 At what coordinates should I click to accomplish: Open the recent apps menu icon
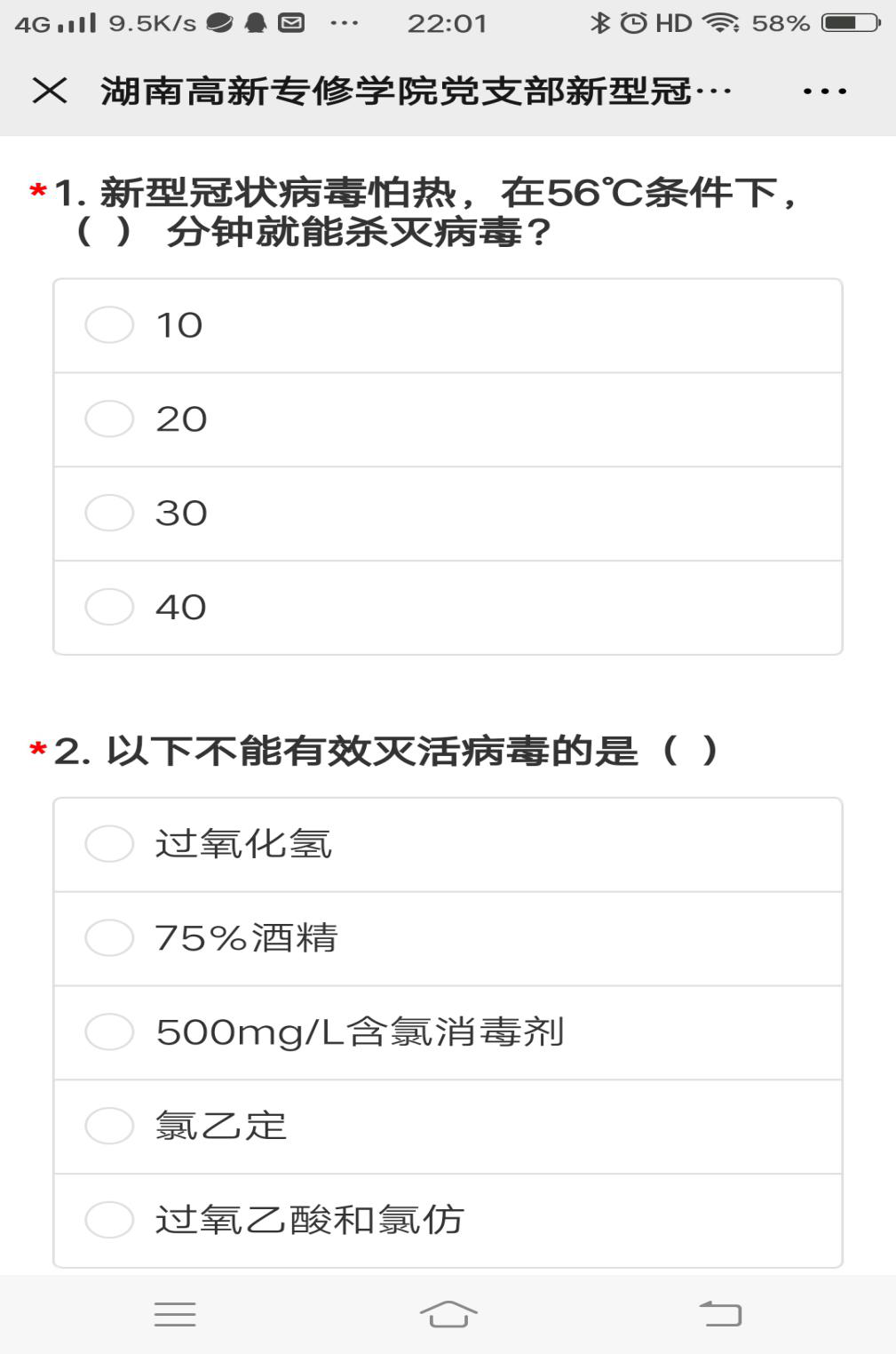click(175, 1314)
